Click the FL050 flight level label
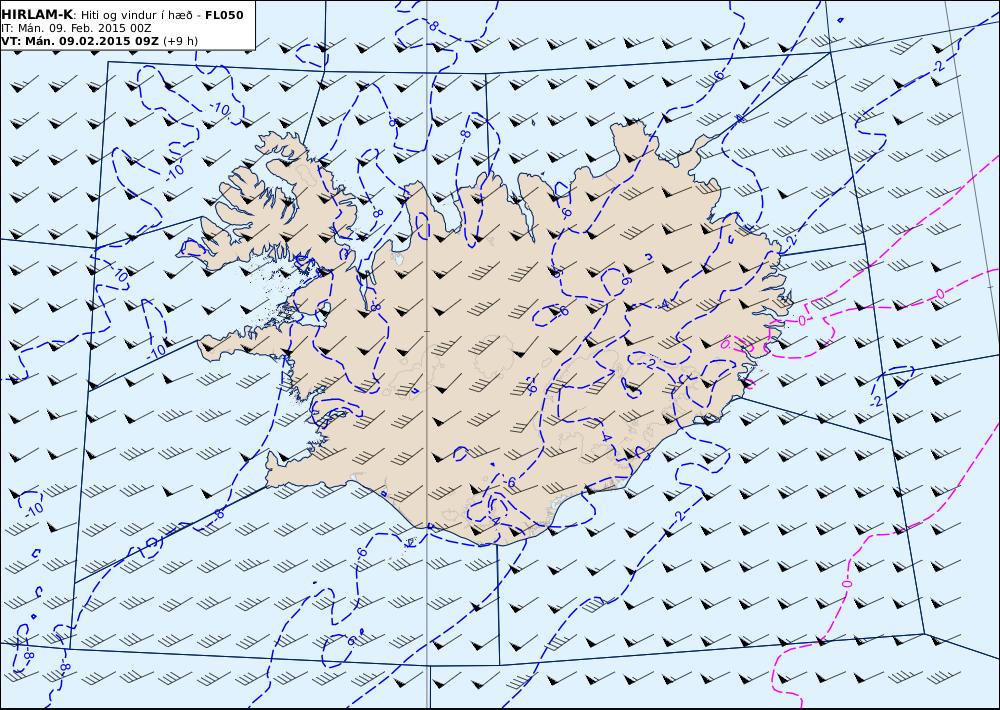The image size is (1000, 710). (224, 15)
